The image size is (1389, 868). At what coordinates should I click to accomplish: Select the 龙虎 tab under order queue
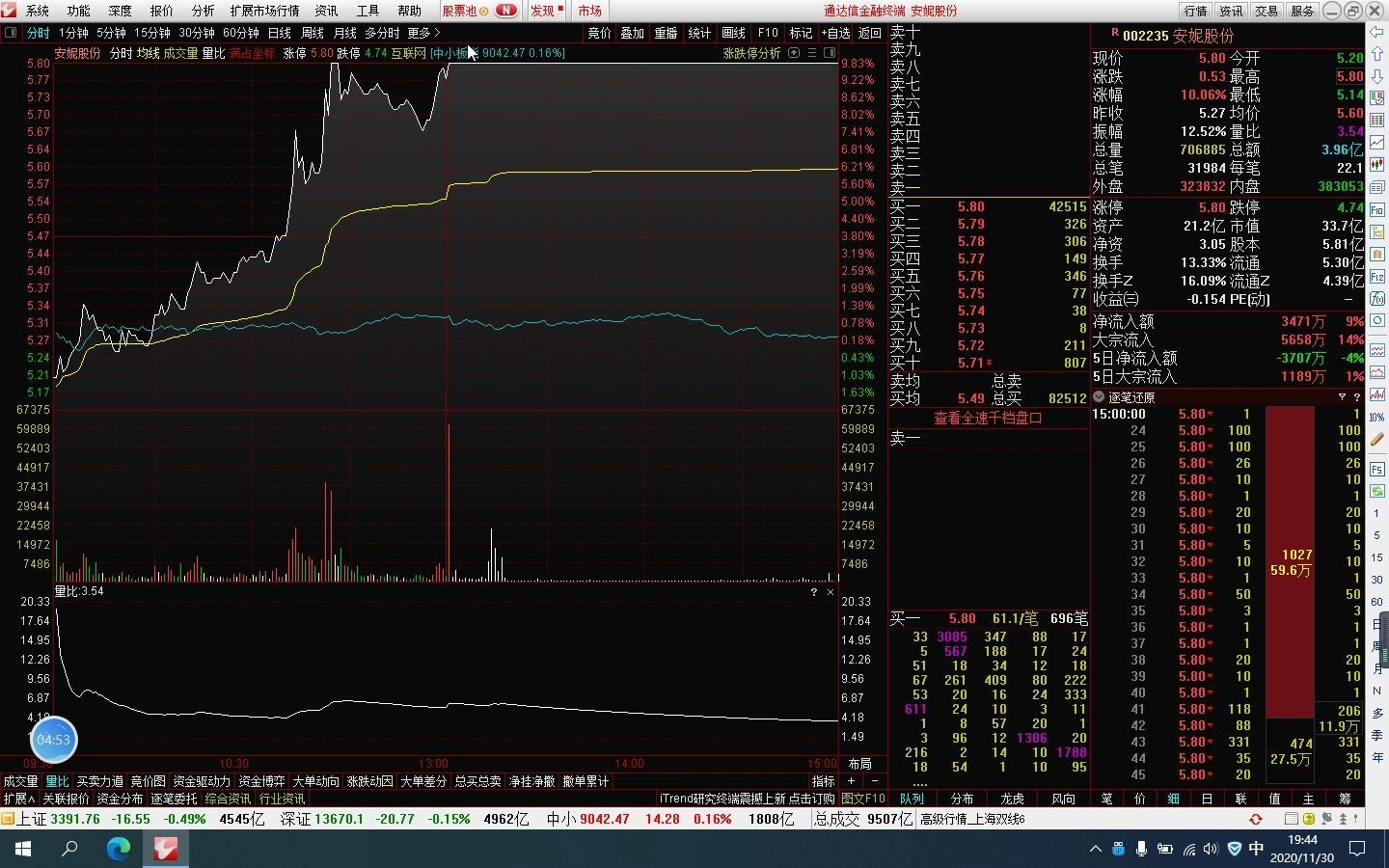pos(1013,799)
